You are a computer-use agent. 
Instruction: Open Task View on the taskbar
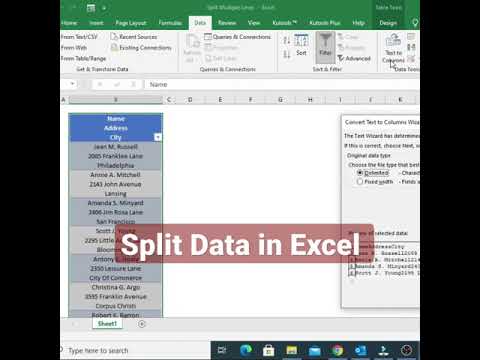222,350
